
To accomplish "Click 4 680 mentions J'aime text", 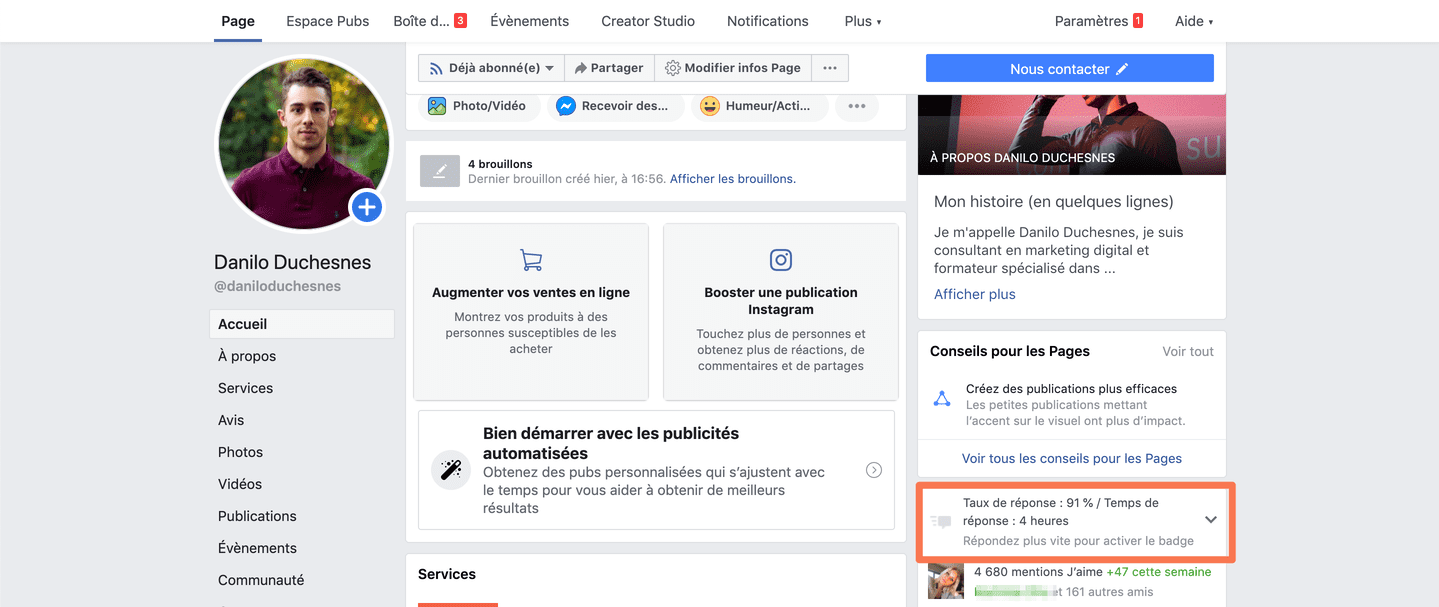I will 1038,572.
